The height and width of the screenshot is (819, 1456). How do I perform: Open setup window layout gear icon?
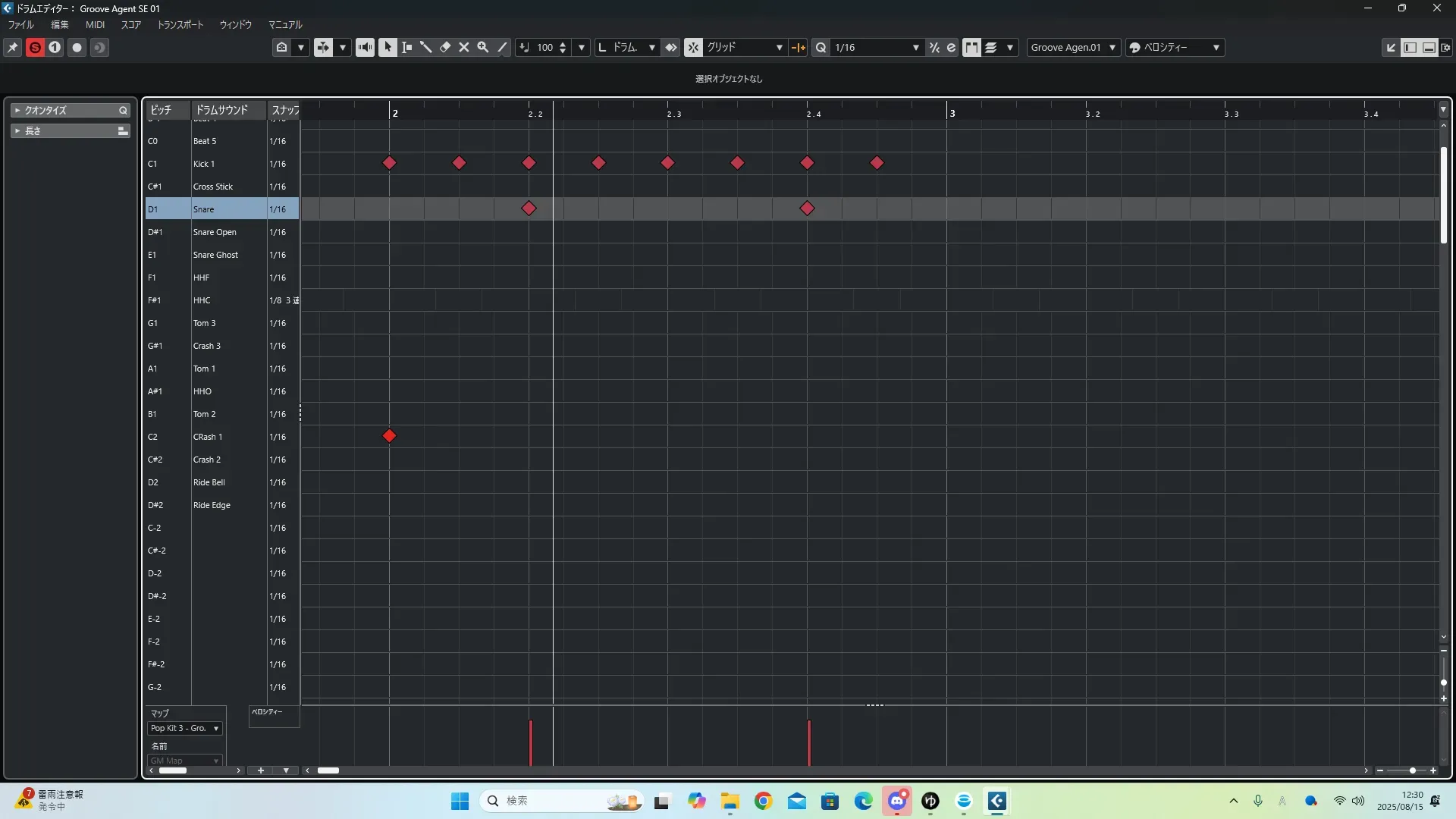click(1446, 47)
